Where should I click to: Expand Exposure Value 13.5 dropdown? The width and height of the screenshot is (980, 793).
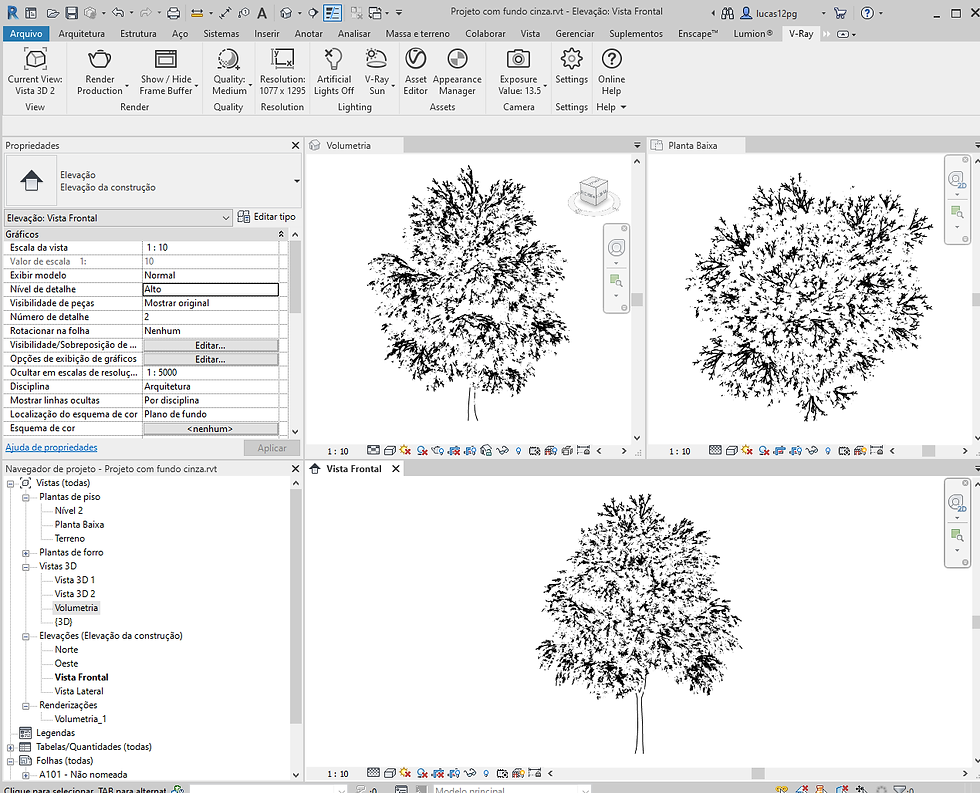(x=545, y=85)
